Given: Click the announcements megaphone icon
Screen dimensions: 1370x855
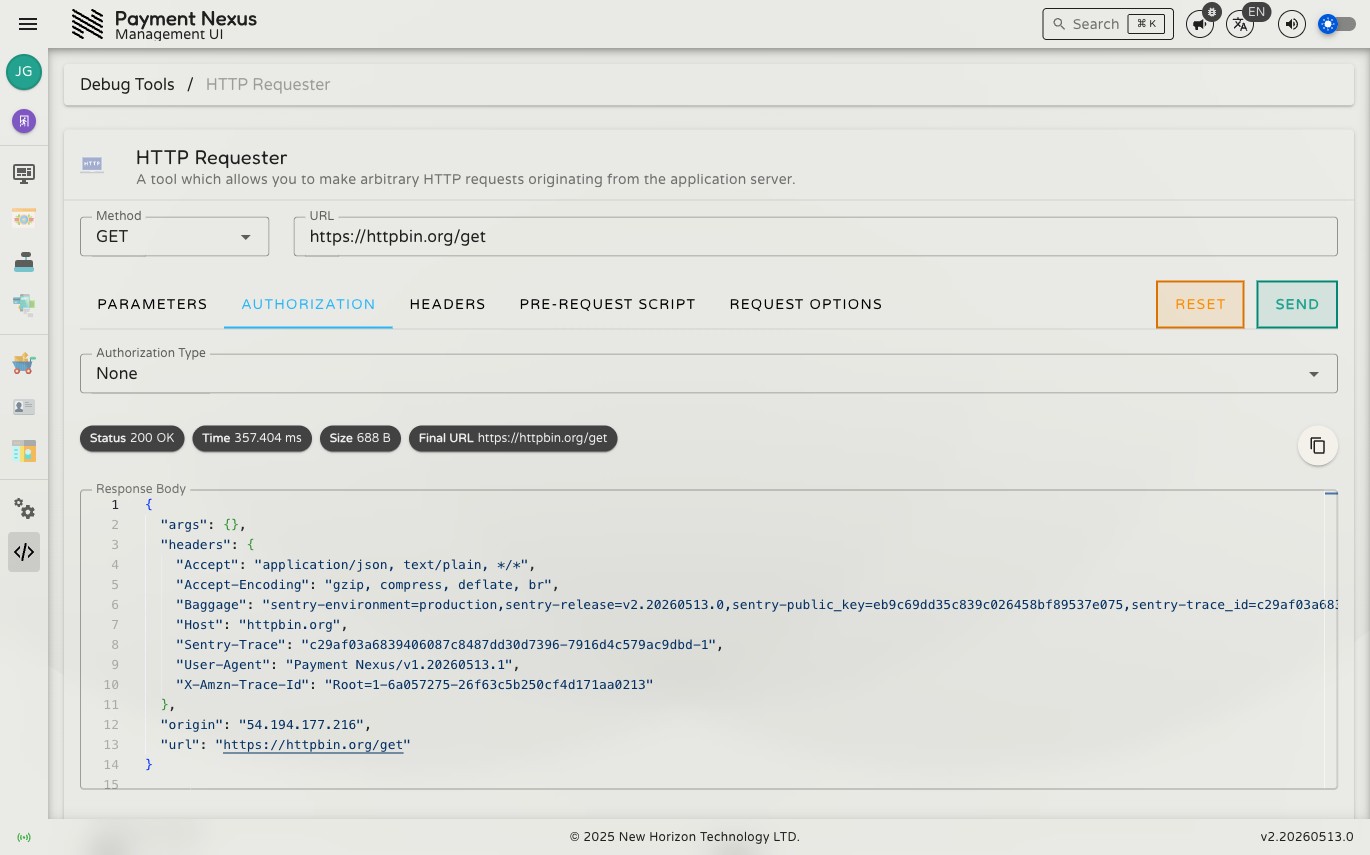Looking at the screenshot, I should (1199, 24).
